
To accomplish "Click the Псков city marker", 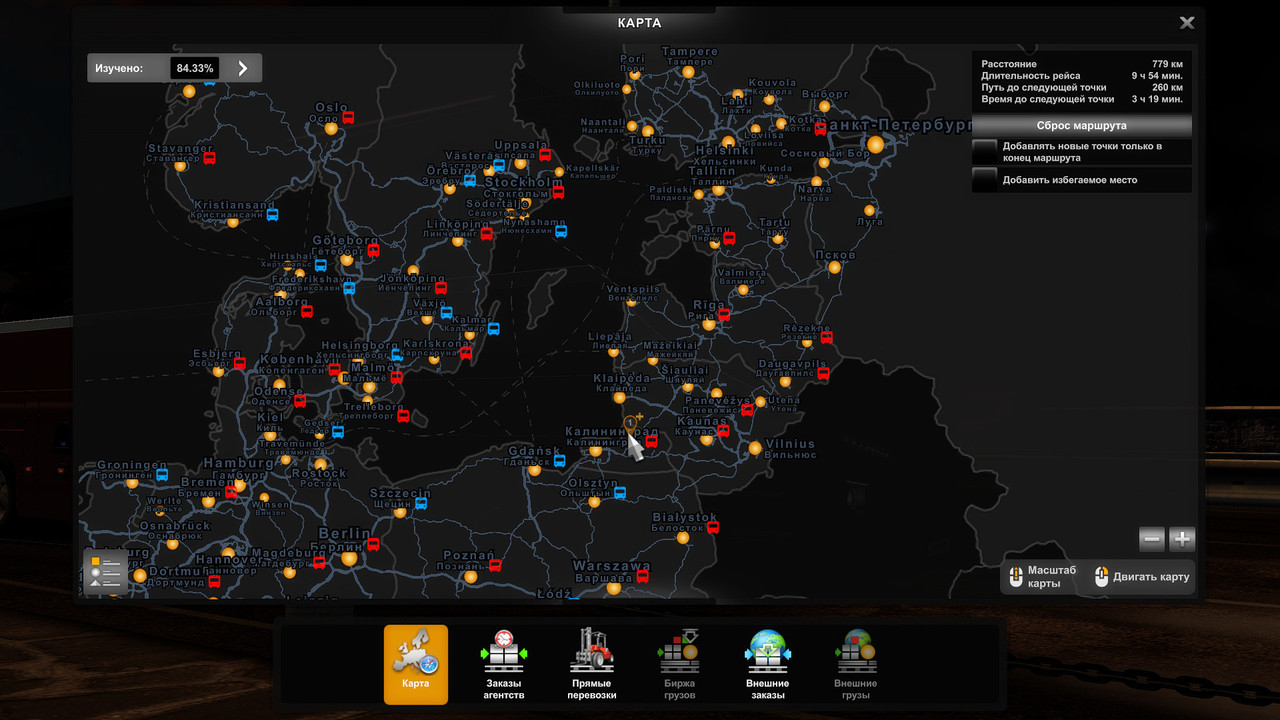I will (834, 267).
